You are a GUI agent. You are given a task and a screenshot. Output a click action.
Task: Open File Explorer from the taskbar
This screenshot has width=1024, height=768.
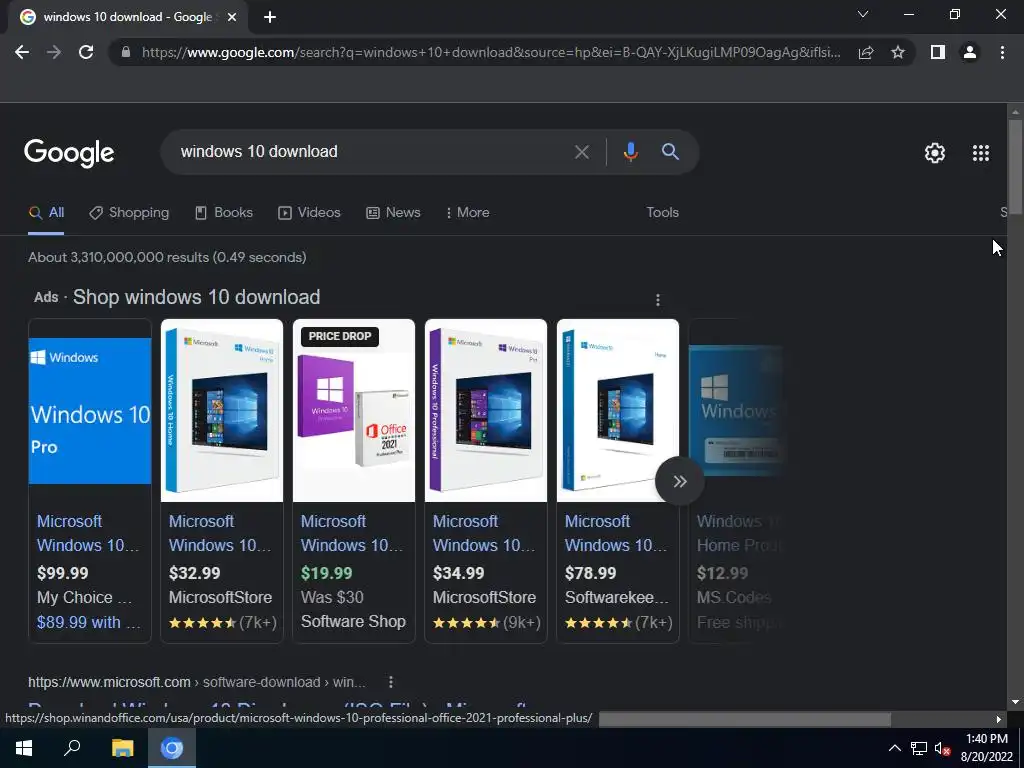(122, 748)
